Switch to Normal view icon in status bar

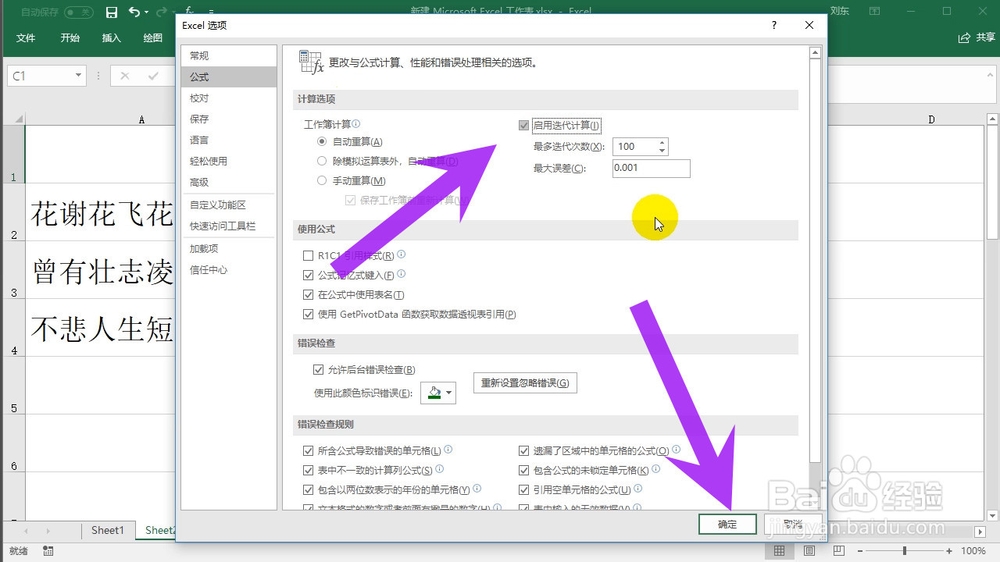[x=779, y=551]
